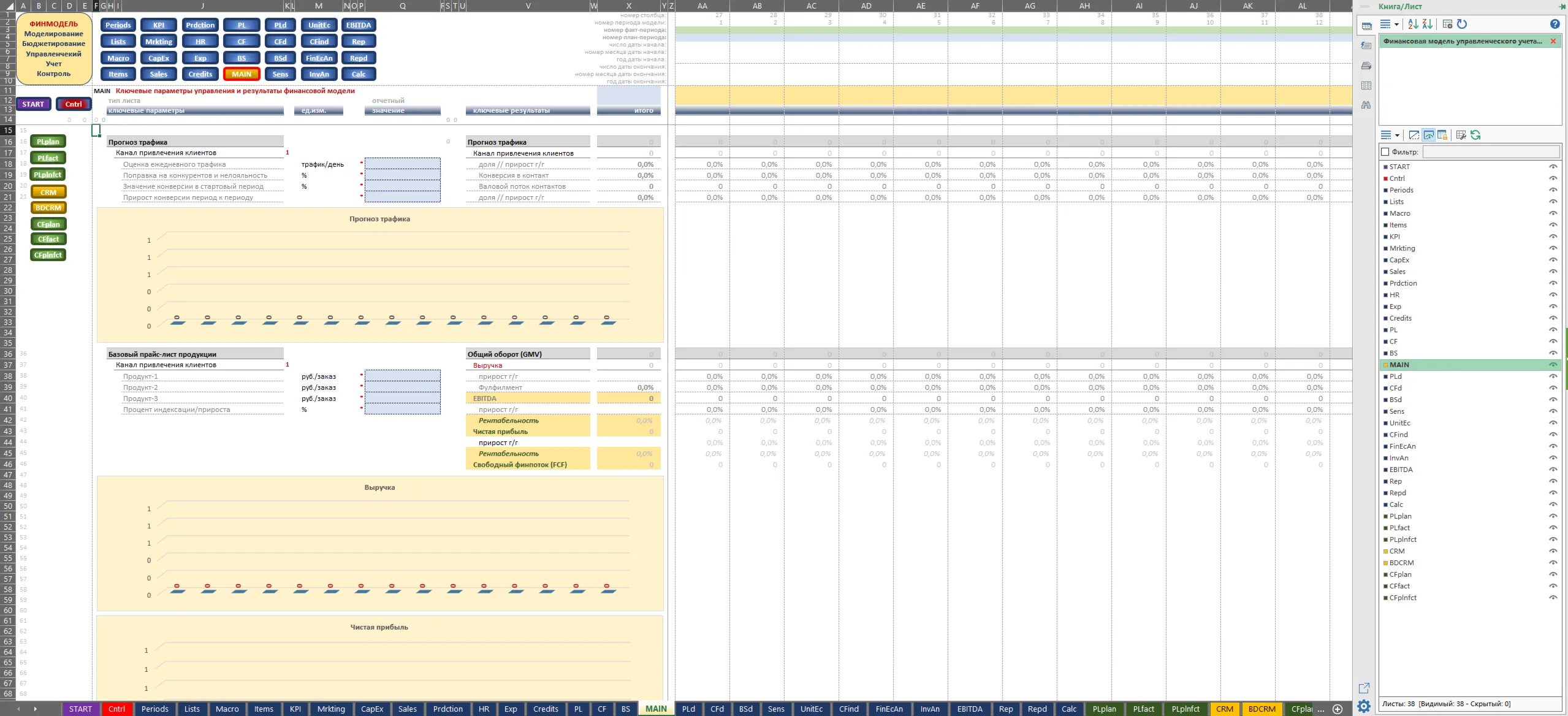Click the blue input cell for Продукт-1

tap(402, 376)
